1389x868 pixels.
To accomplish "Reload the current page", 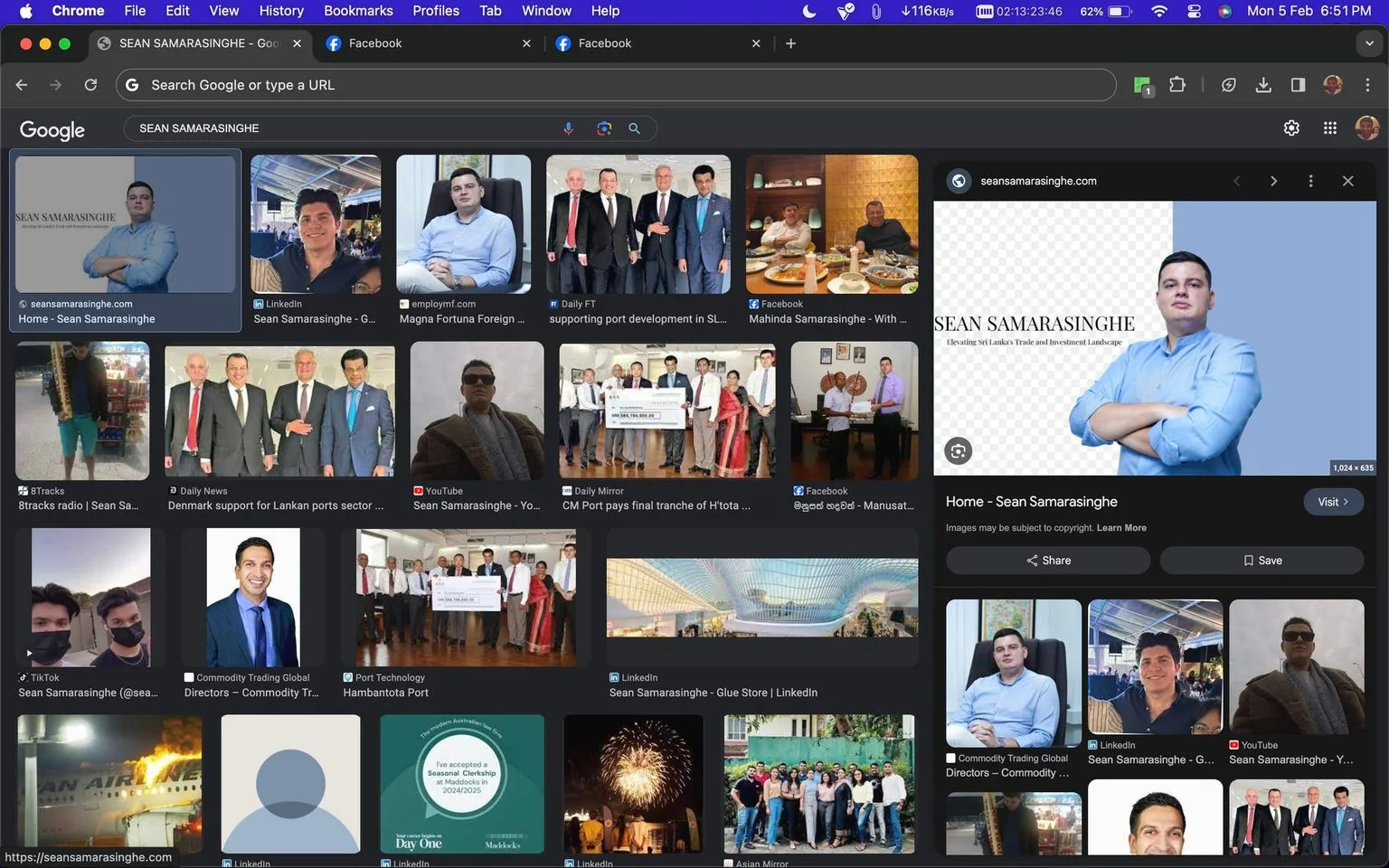I will point(90,85).
